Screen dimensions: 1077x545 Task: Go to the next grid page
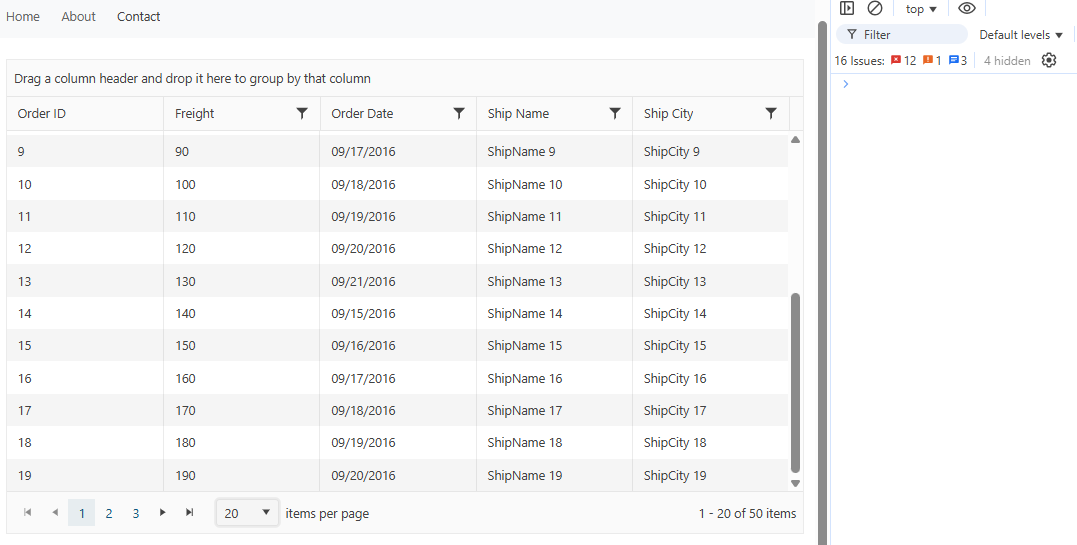tap(163, 513)
